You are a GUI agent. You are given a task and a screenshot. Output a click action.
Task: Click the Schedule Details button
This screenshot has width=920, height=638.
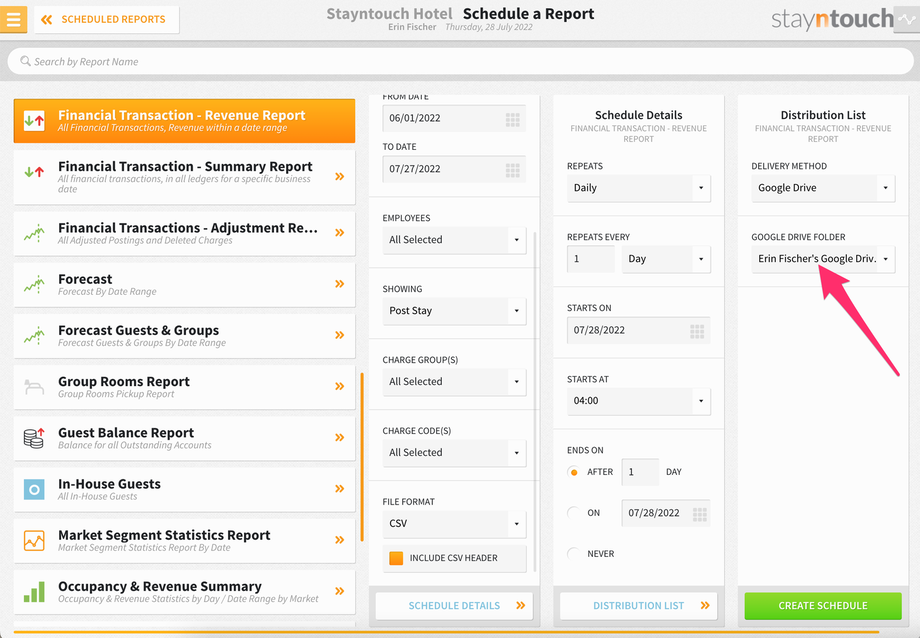pyautogui.click(x=454, y=606)
